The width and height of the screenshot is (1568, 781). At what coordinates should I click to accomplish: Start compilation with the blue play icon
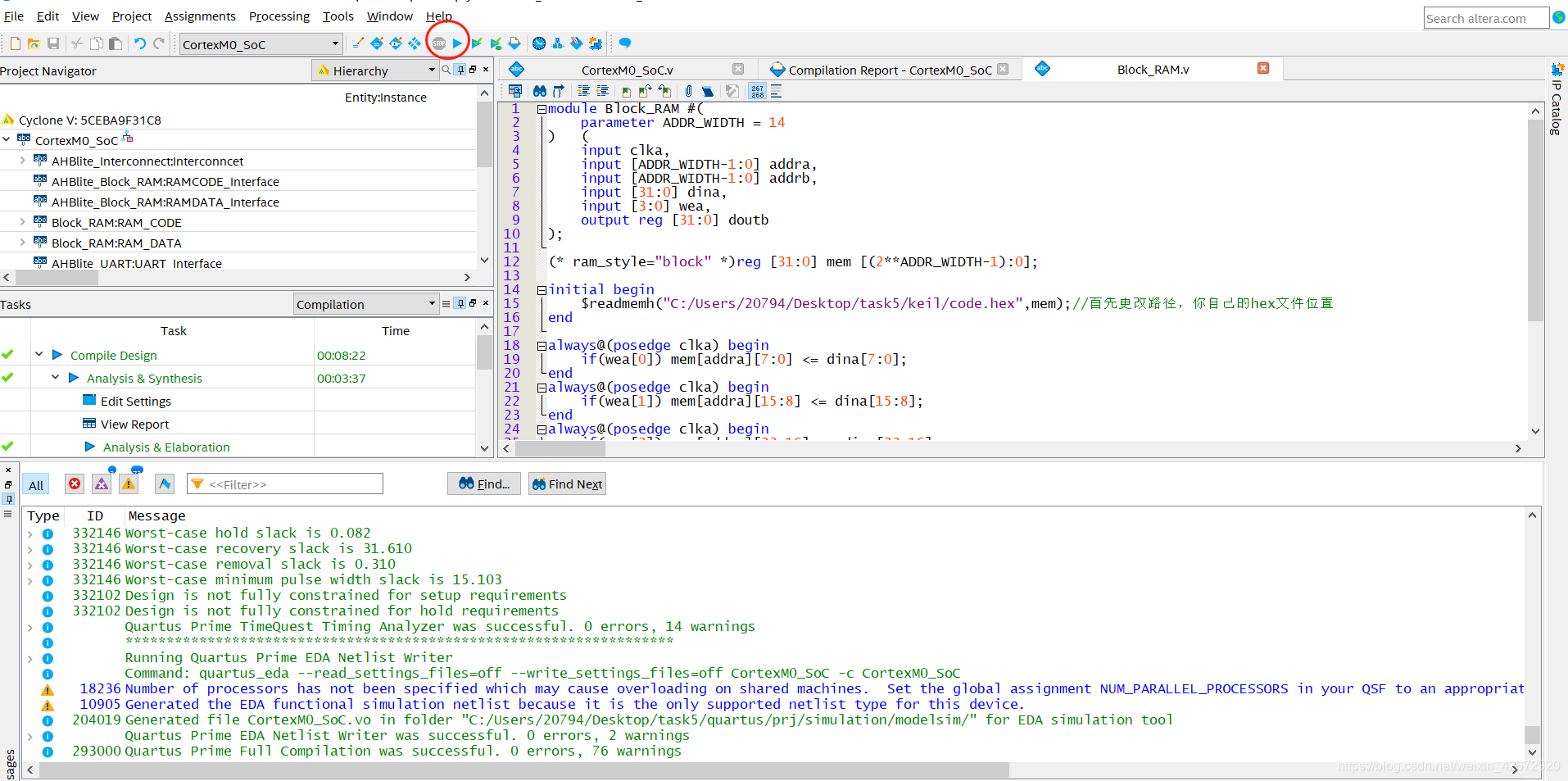[457, 43]
